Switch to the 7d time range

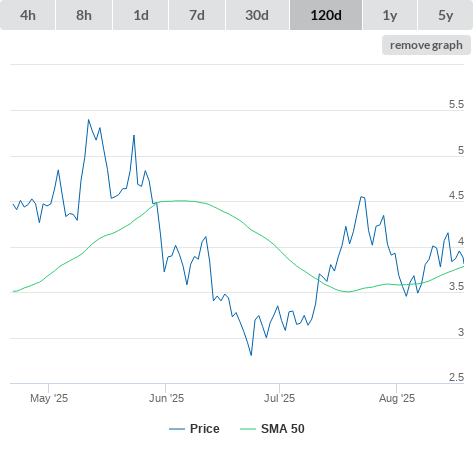point(197,15)
